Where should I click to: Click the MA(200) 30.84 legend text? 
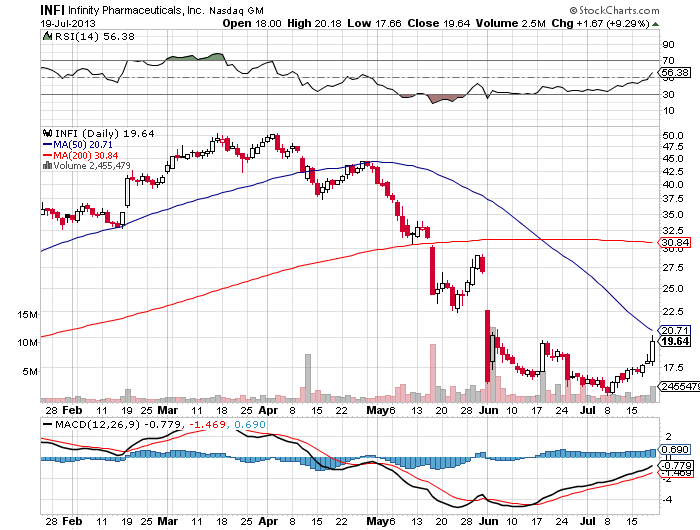tap(86, 155)
